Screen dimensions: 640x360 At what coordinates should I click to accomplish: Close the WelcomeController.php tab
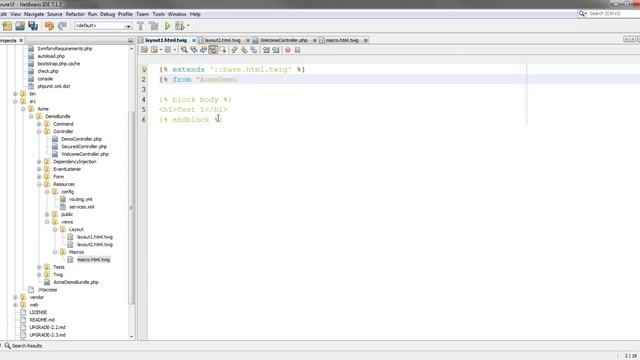tap(315, 40)
